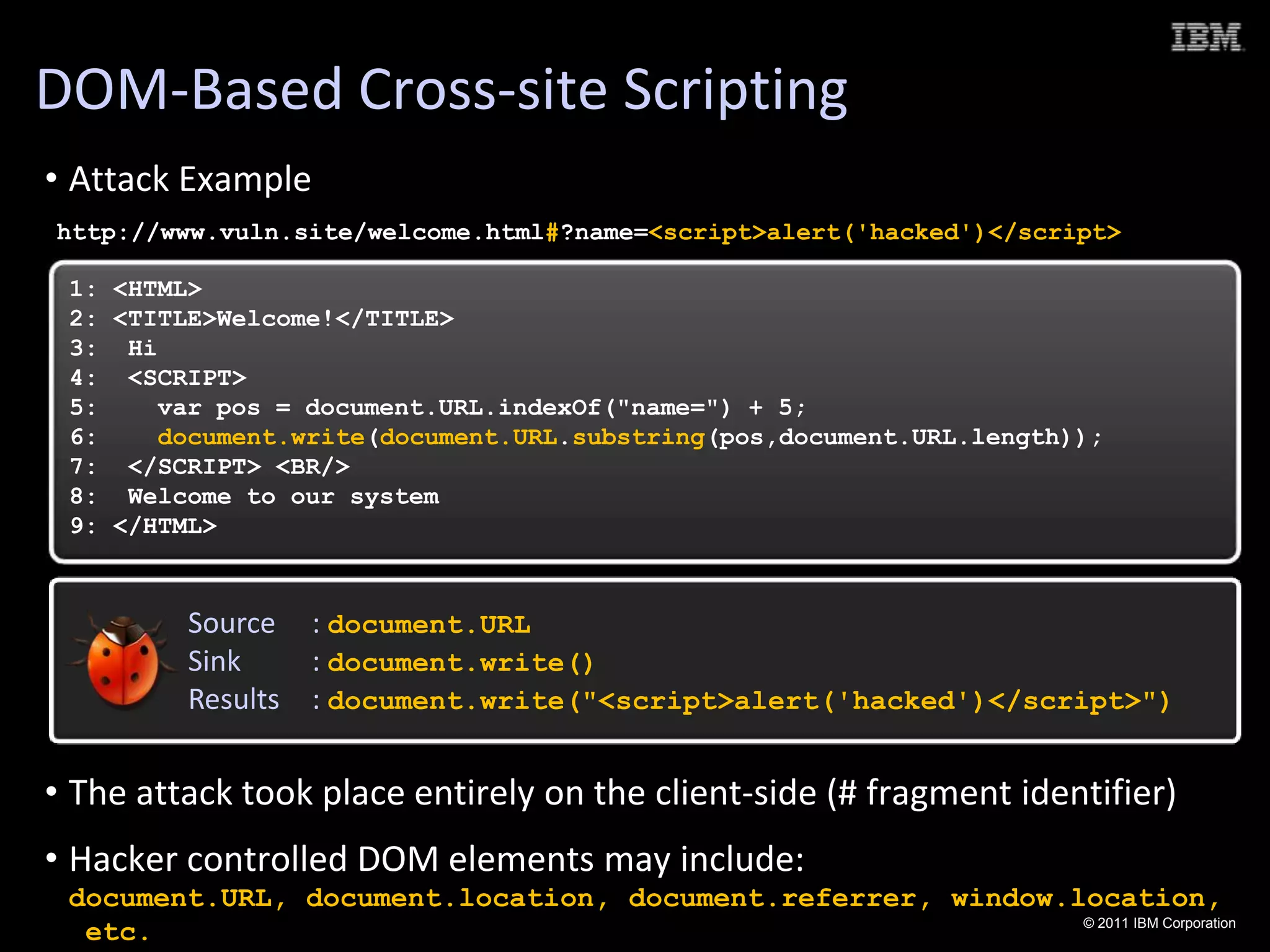Screen dimensions: 1270x952
Task: Select code line 4 <SCRIPT>
Action: click(158, 378)
